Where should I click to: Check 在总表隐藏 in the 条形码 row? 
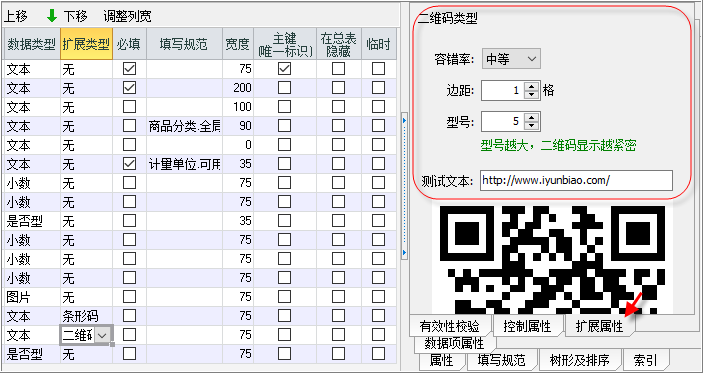point(338,316)
